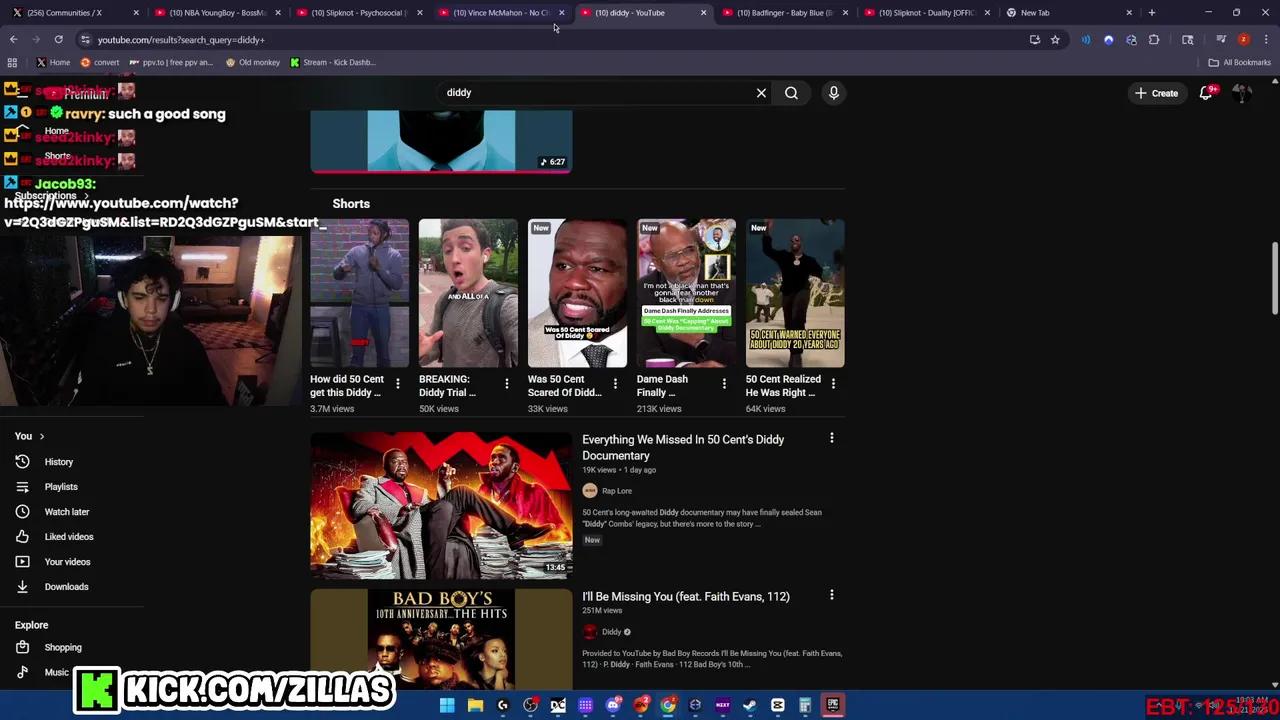Open options for 'Was 50 Cent Scared' short
The height and width of the screenshot is (720, 1280).
point(615,383)
